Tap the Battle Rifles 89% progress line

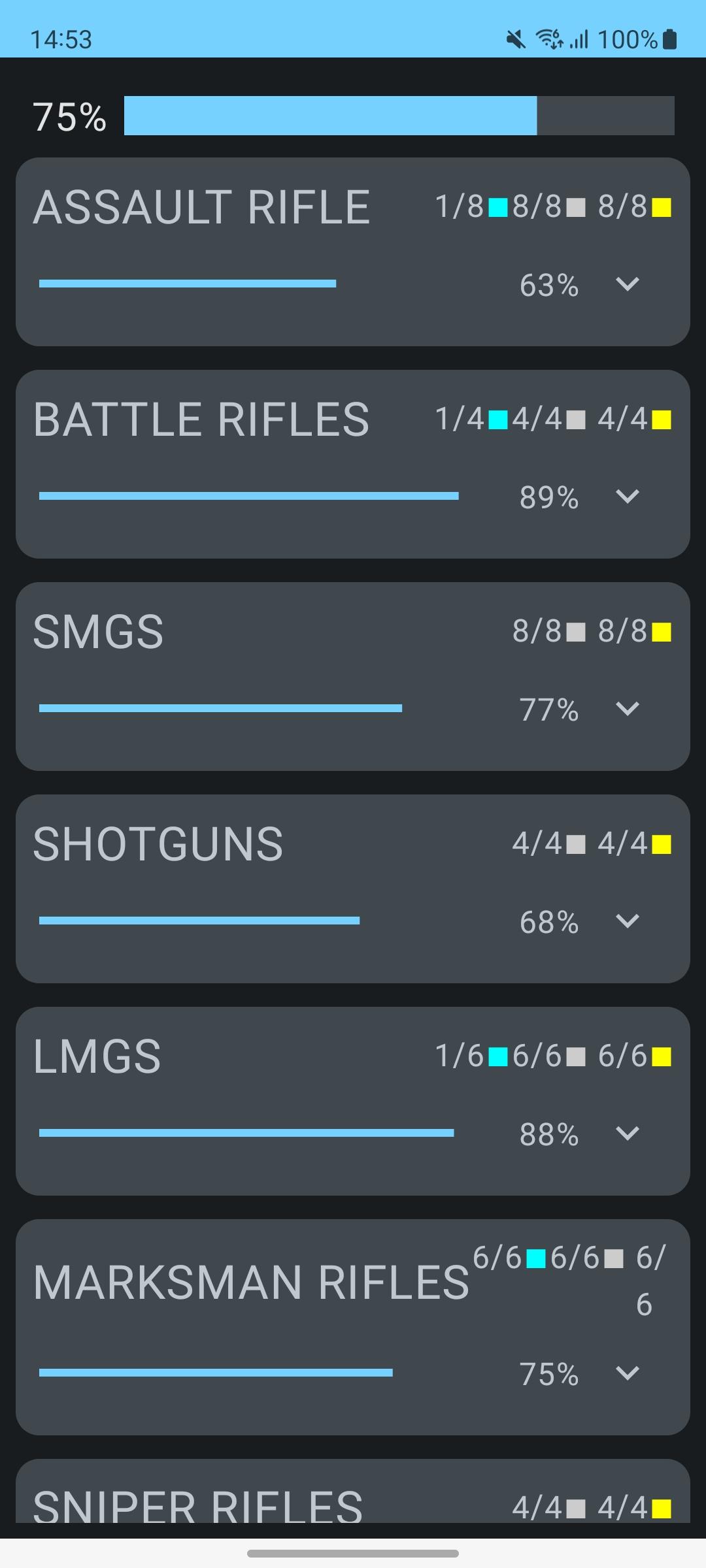[x=249, y=497]
